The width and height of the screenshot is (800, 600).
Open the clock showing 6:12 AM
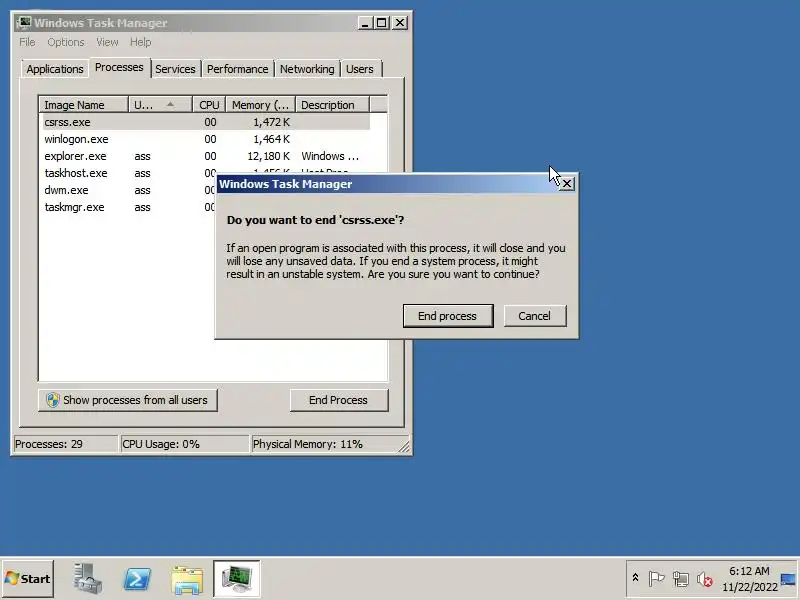749,579
